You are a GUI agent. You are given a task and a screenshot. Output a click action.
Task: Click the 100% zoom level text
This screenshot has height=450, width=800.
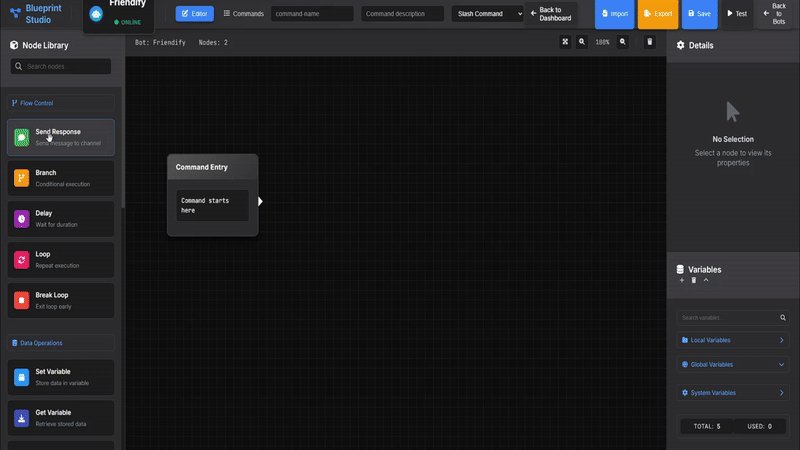602,42
